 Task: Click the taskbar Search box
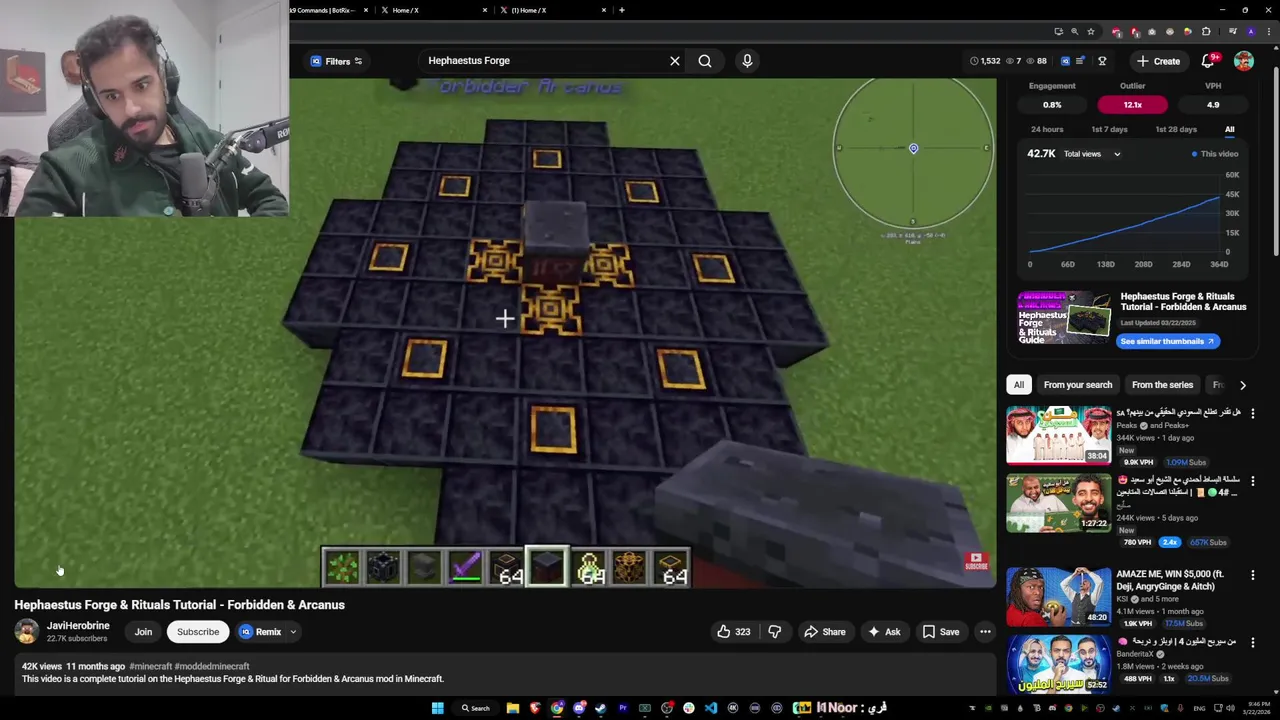tap(475, 708)
